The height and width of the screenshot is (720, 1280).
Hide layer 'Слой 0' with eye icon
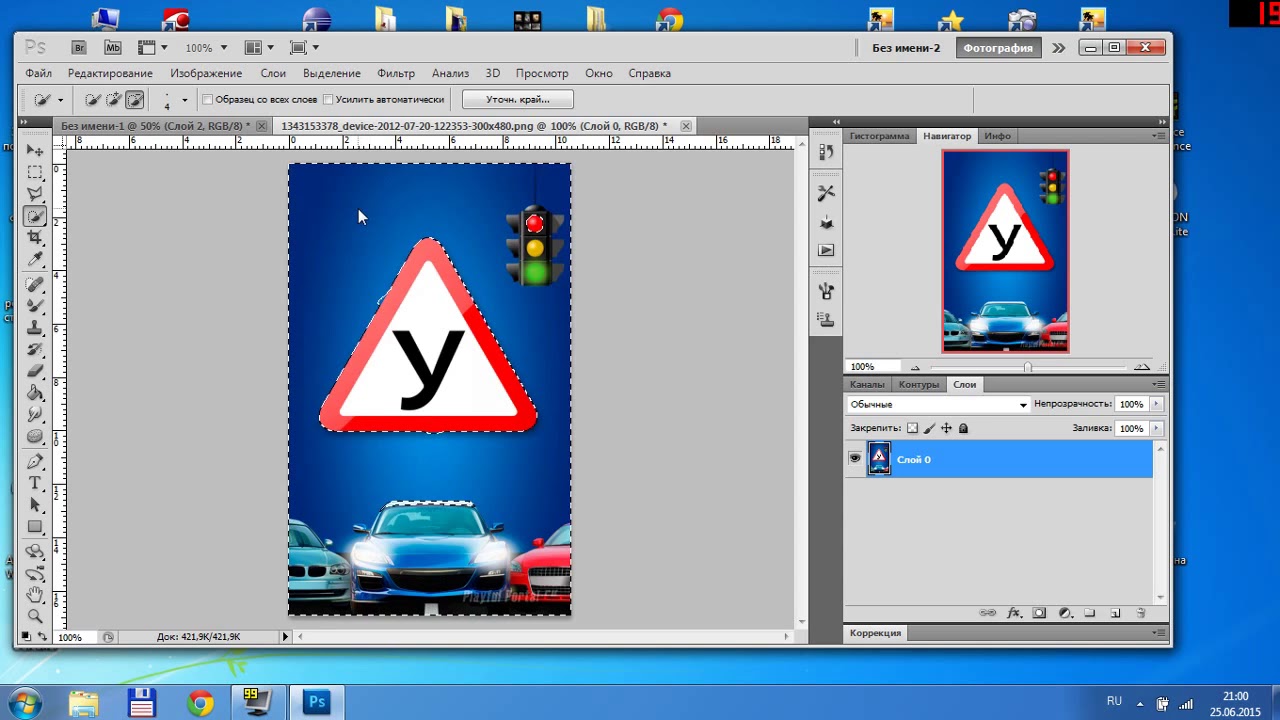tap(855, 458)
